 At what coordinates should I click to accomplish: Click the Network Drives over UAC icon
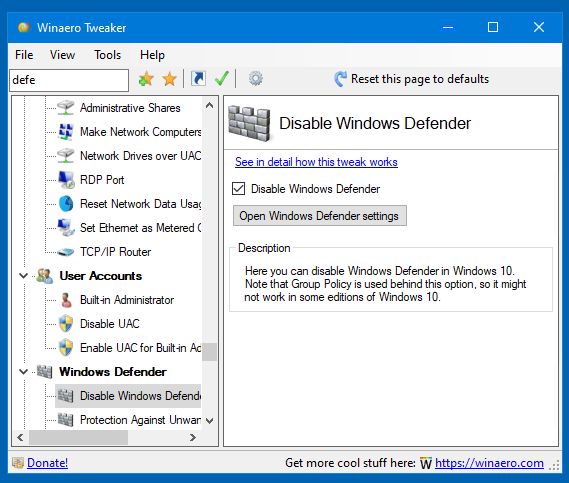point(66,156)
